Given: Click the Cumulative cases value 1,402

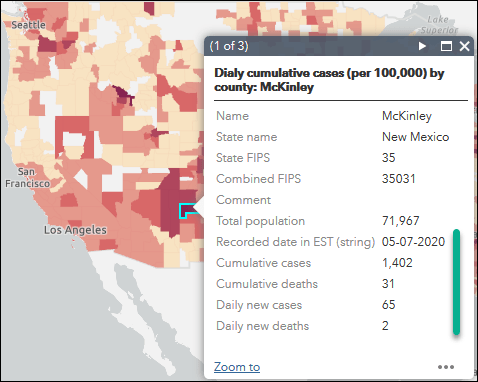Looking at the screenshot, I should coord(397,263).
